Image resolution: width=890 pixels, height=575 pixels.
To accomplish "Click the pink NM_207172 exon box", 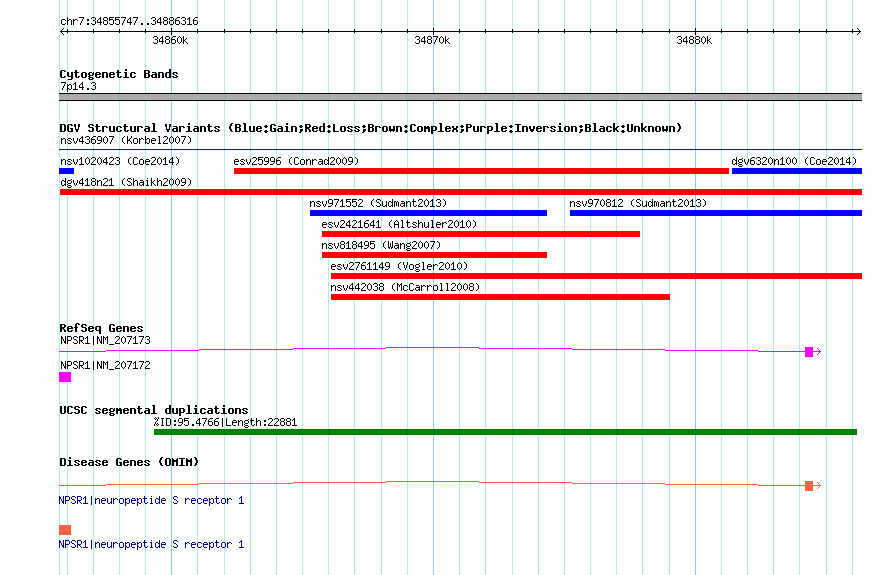I will (x=65, y=377).
